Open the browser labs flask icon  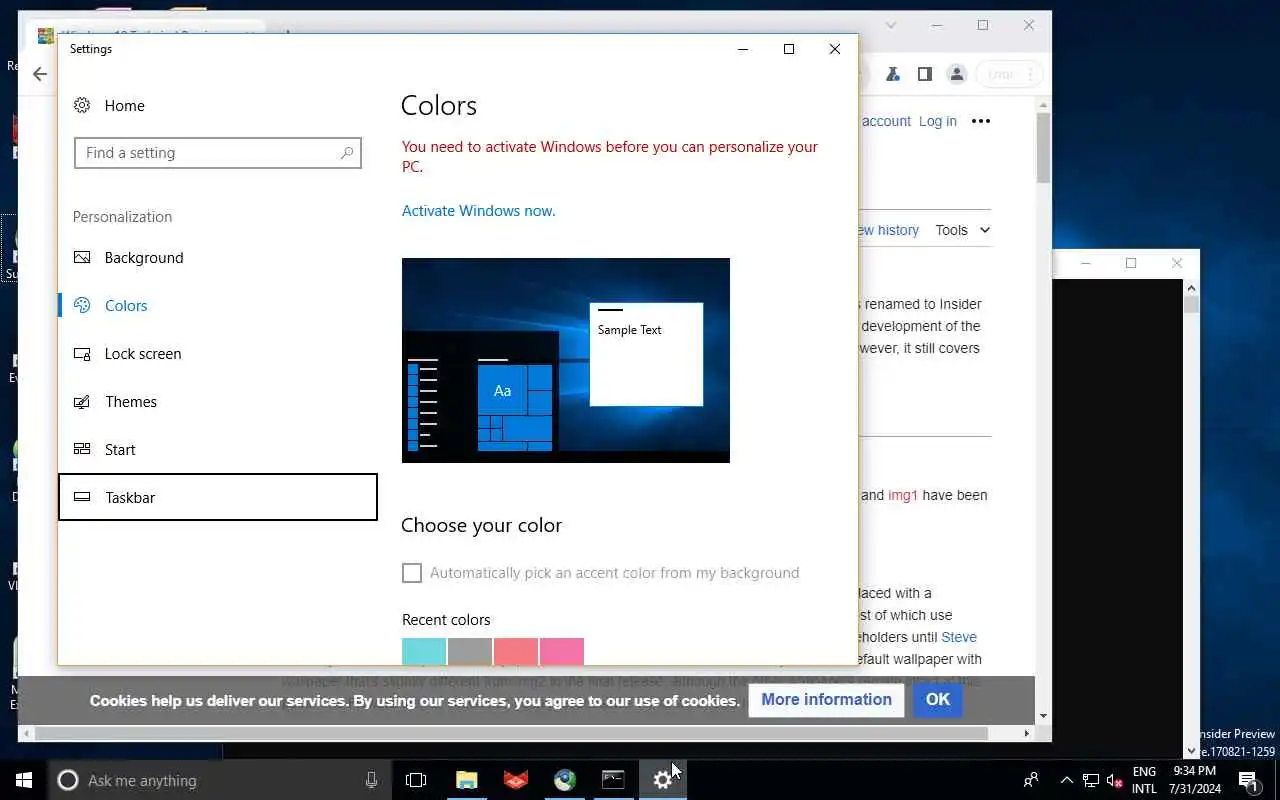tap(893, 74)
